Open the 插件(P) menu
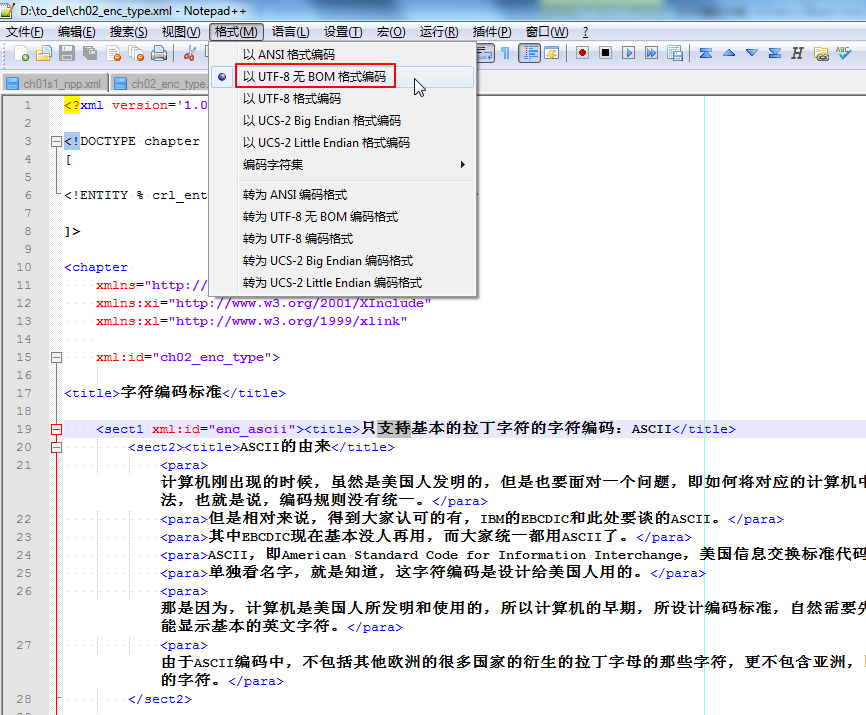This screenshot has width=866, height=715. pyautogui.click(x=492, y=32)
